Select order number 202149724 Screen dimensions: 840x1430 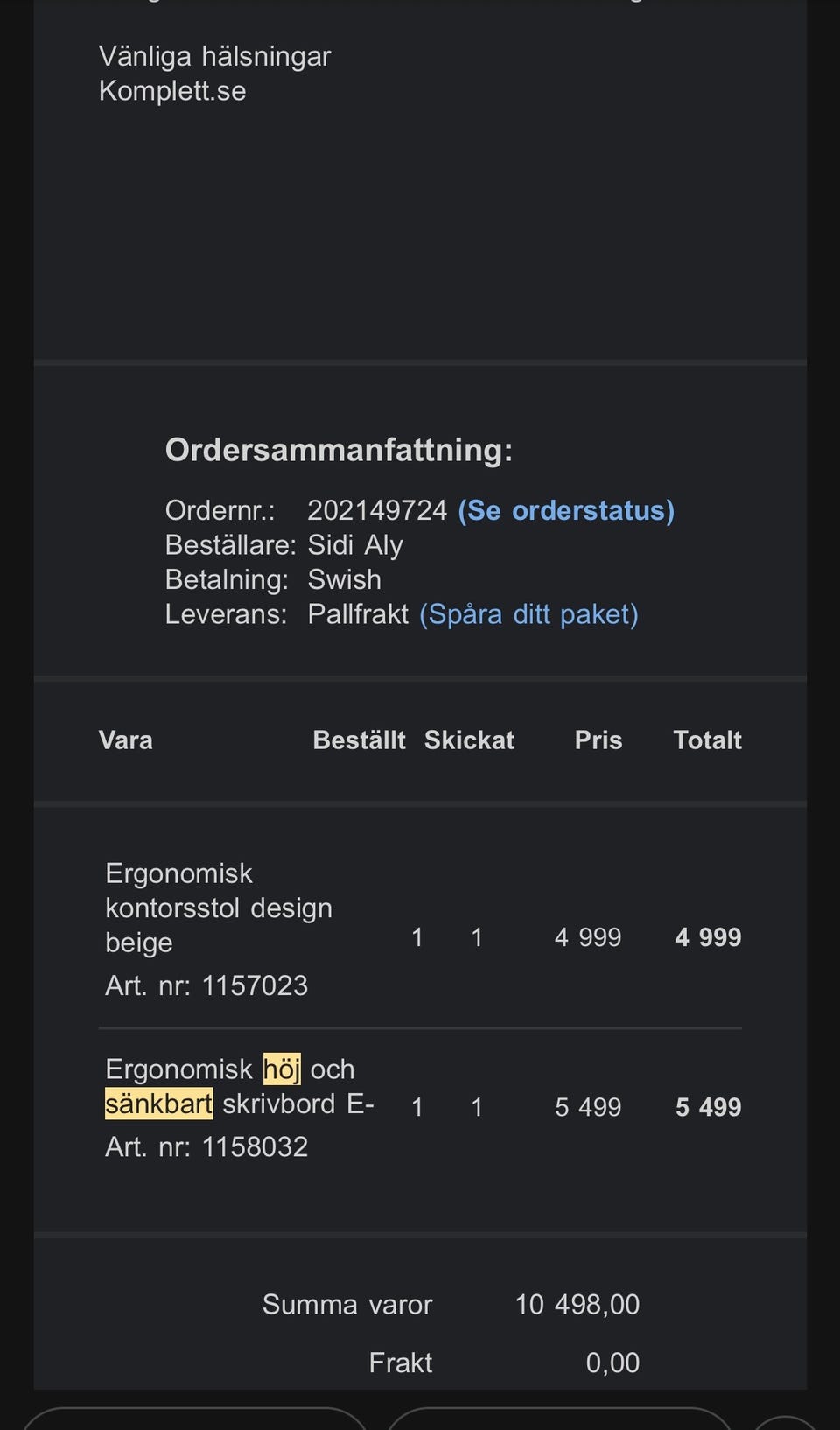(377, 510)
